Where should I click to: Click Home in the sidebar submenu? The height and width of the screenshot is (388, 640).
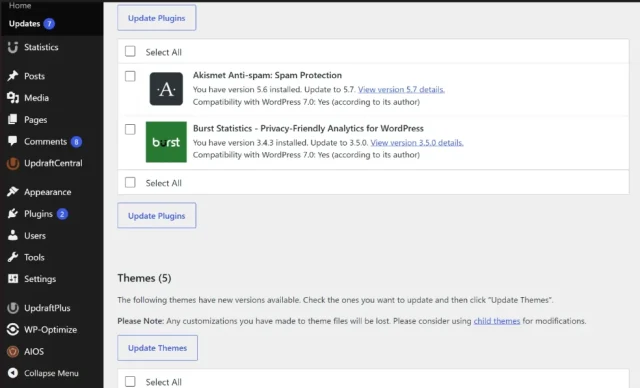20,5
